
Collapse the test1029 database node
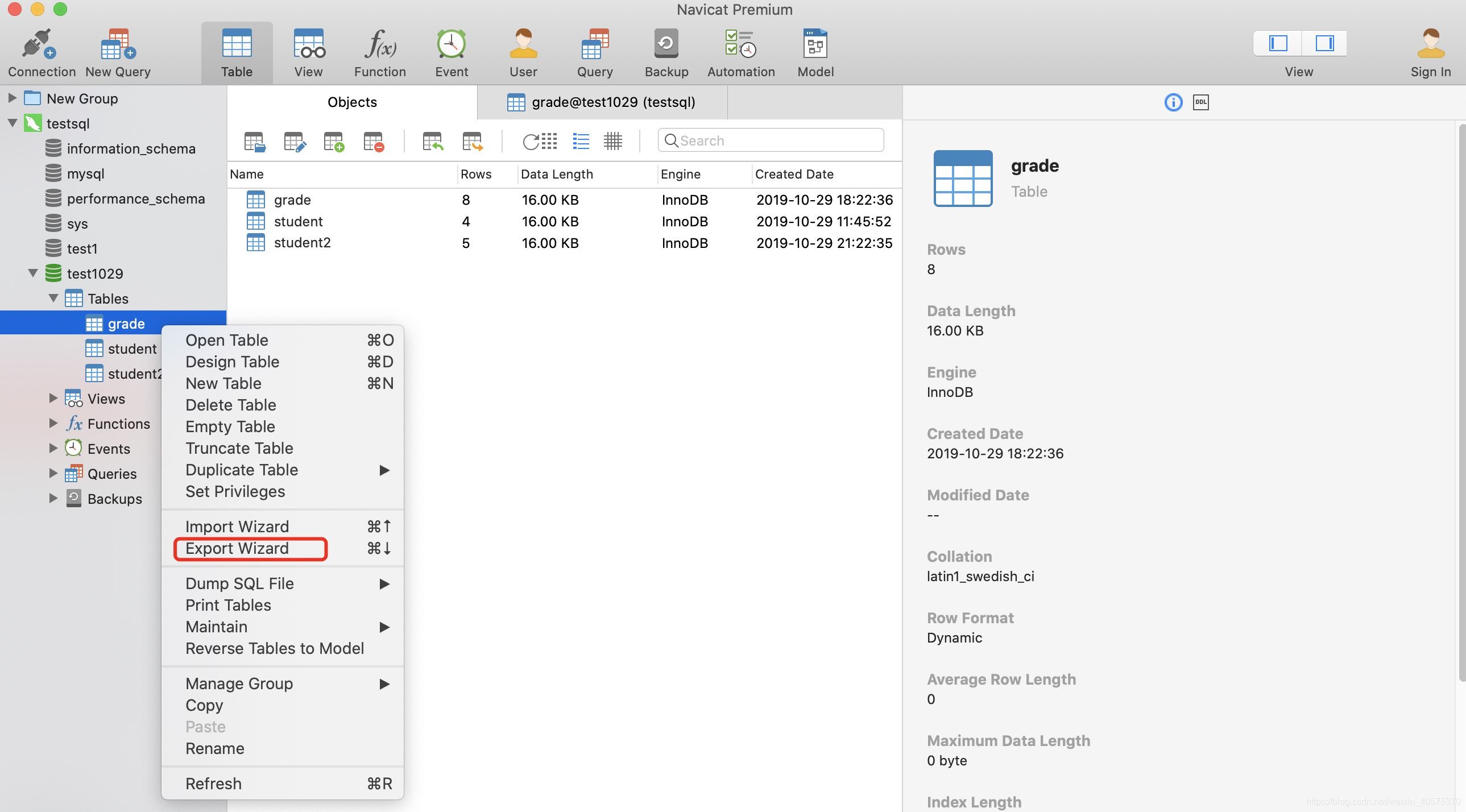(33, 274)
